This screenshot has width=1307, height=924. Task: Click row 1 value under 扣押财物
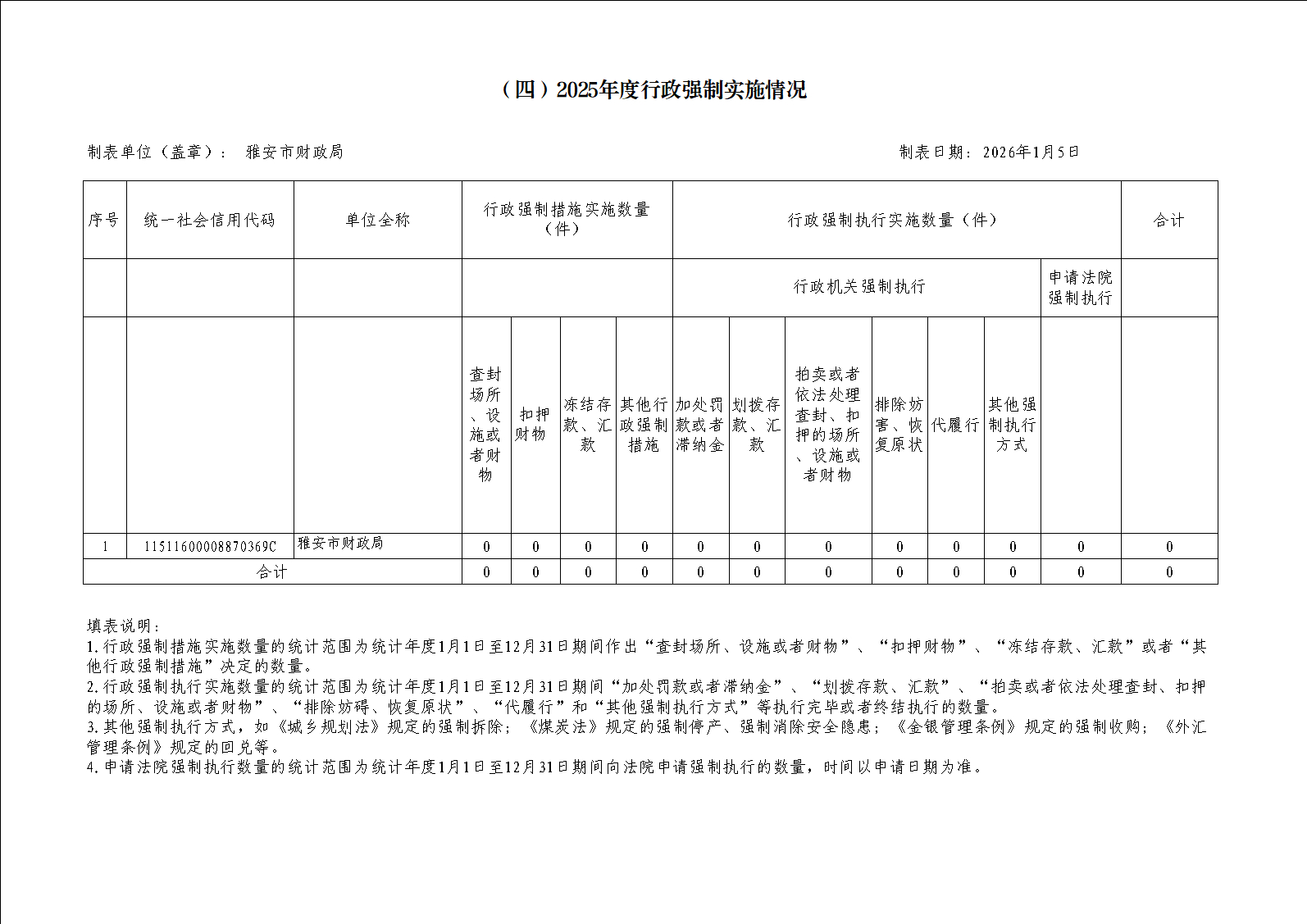tap(535, 547)
